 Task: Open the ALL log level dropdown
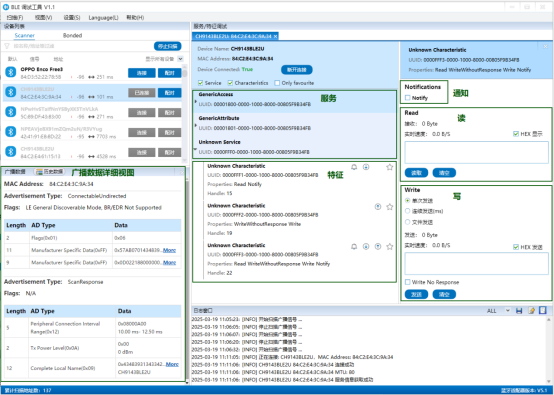point(498,311)
